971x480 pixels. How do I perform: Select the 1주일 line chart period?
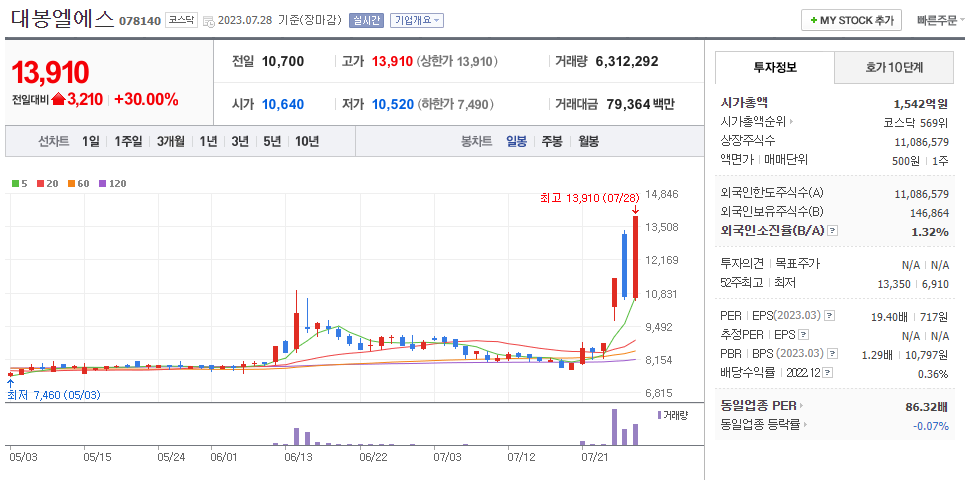pos(128,141)
